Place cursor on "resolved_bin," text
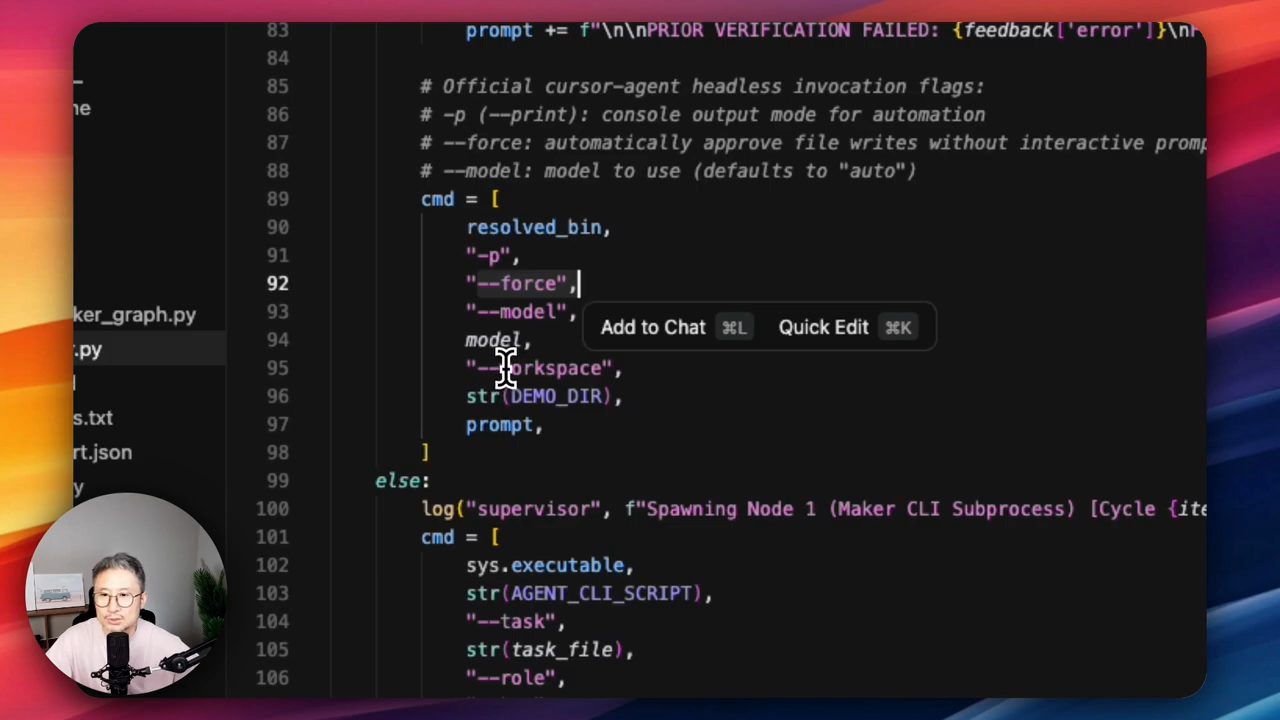The height and width of the screenshot is (720, 1280). click(538, 228)
